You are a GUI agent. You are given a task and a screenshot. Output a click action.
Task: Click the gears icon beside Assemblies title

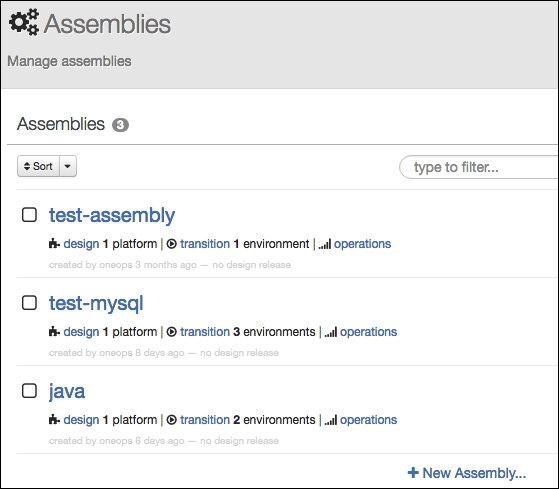coord(24,22)
